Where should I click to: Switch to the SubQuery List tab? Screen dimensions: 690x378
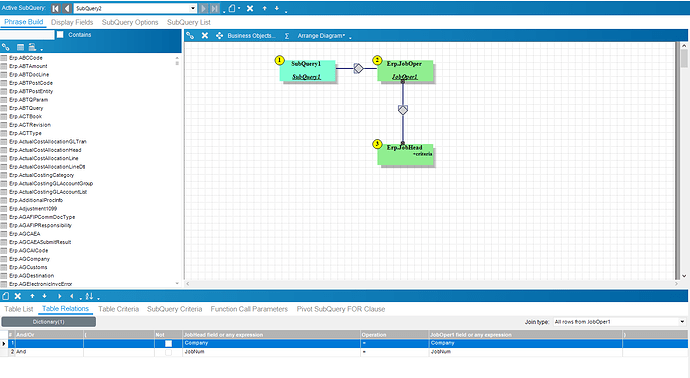coord(189,22)
